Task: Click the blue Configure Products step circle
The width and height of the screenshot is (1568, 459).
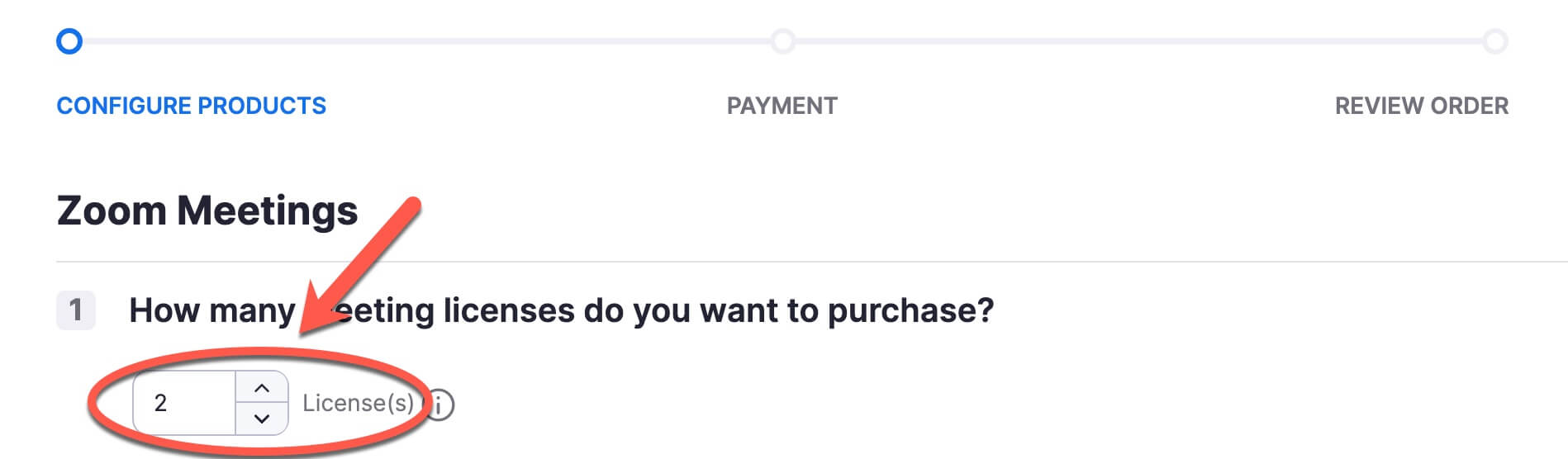Action: click(x=69, y=41)
